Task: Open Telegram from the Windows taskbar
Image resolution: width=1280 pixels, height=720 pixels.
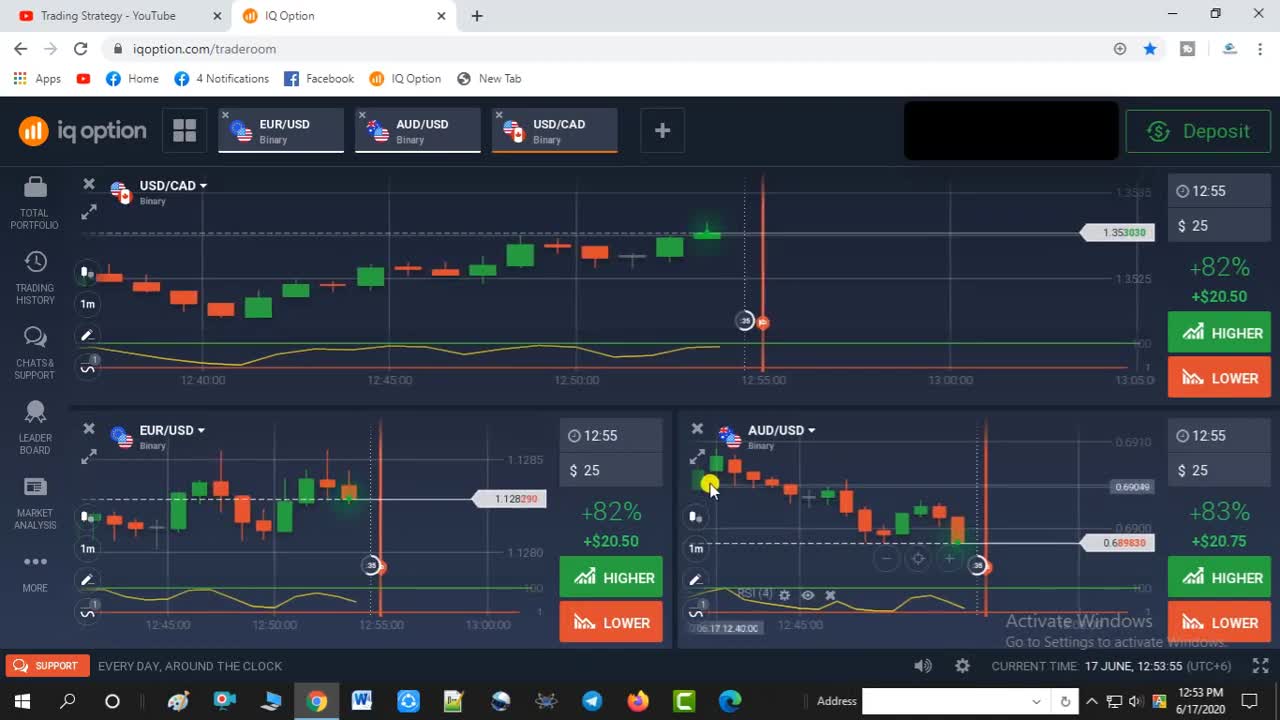Action: 592,701
